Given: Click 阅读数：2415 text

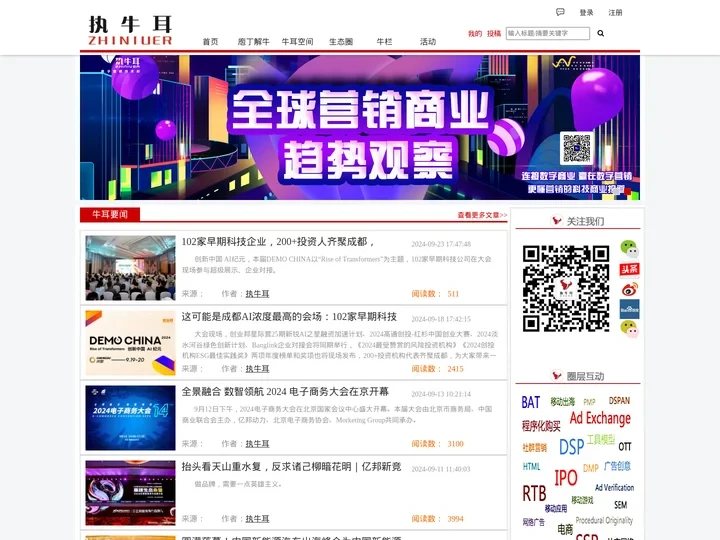Looking at the screenshot, I should (x=438, y=369).
